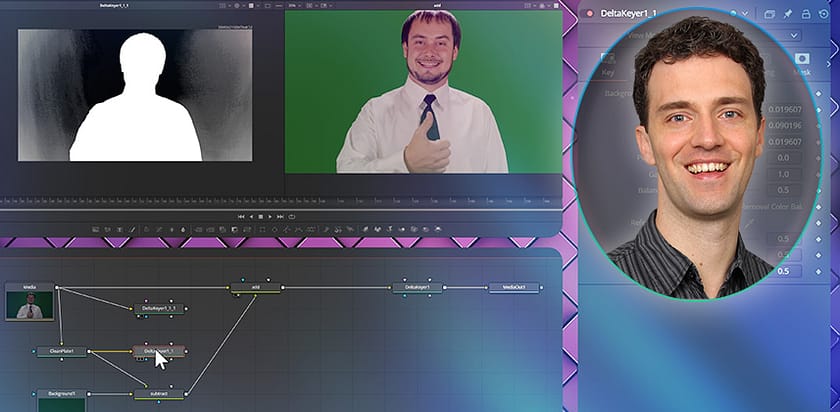Click the Media node thumbnail in the graph
This screenshot has height=412, width=840.
click(30, 305)
